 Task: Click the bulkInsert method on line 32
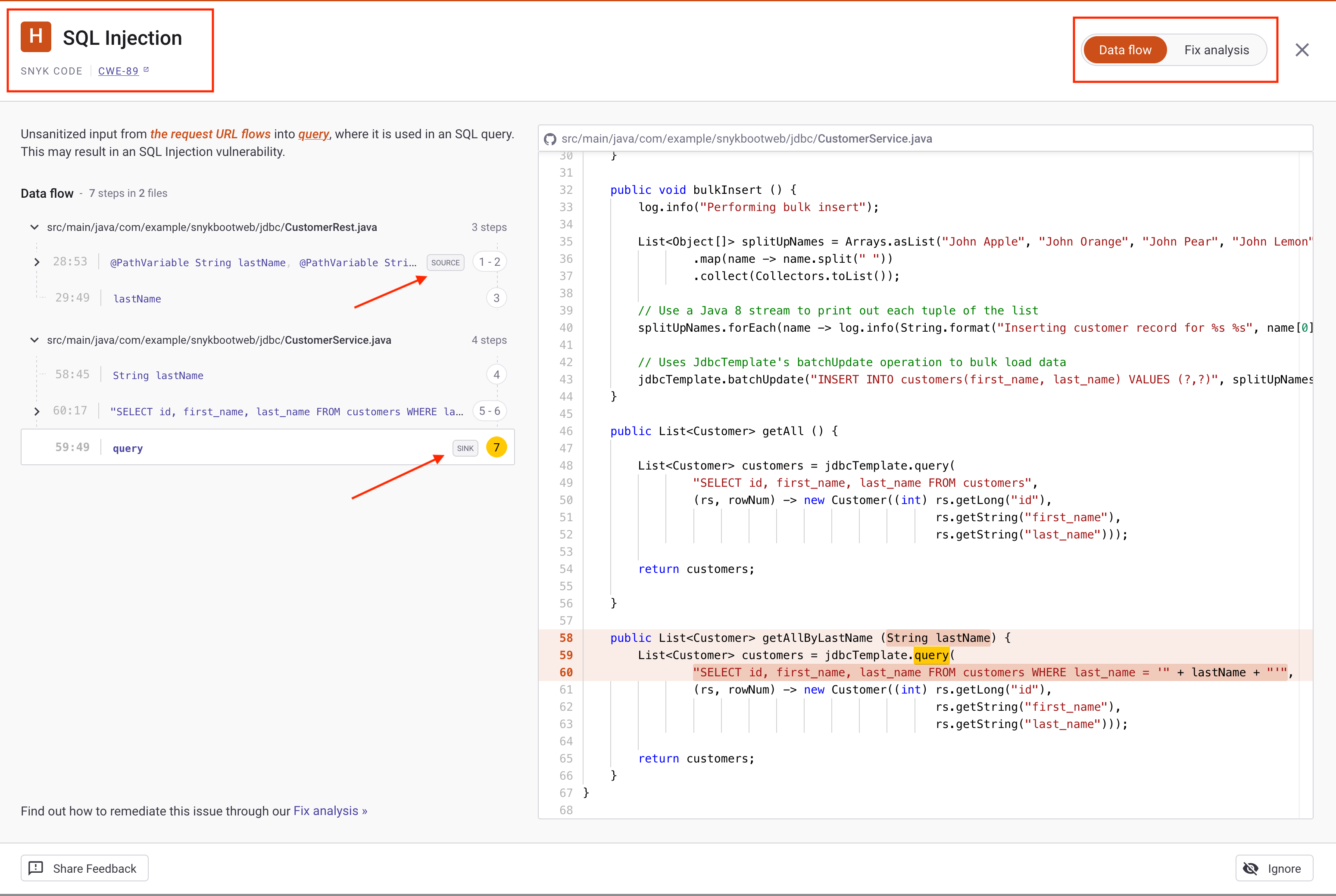point(727,190)
